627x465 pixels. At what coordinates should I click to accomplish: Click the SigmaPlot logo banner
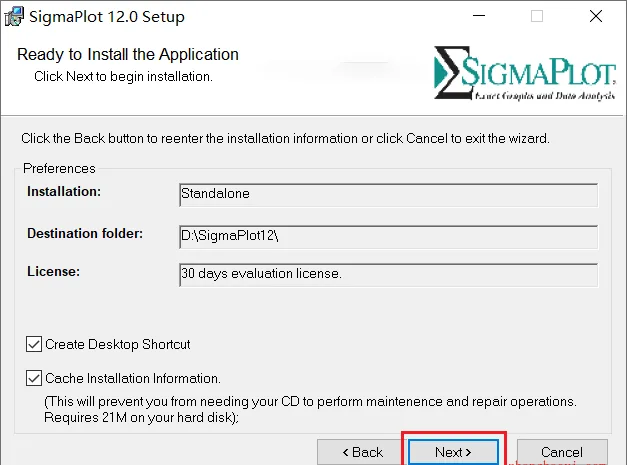pyautogui.click(x=525, y=73)
